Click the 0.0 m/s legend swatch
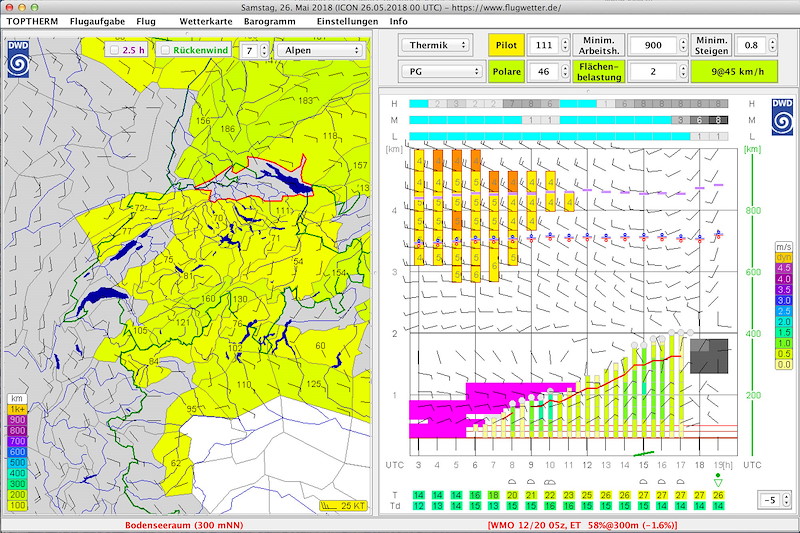The image size is (800, 533). pos(784,364)
